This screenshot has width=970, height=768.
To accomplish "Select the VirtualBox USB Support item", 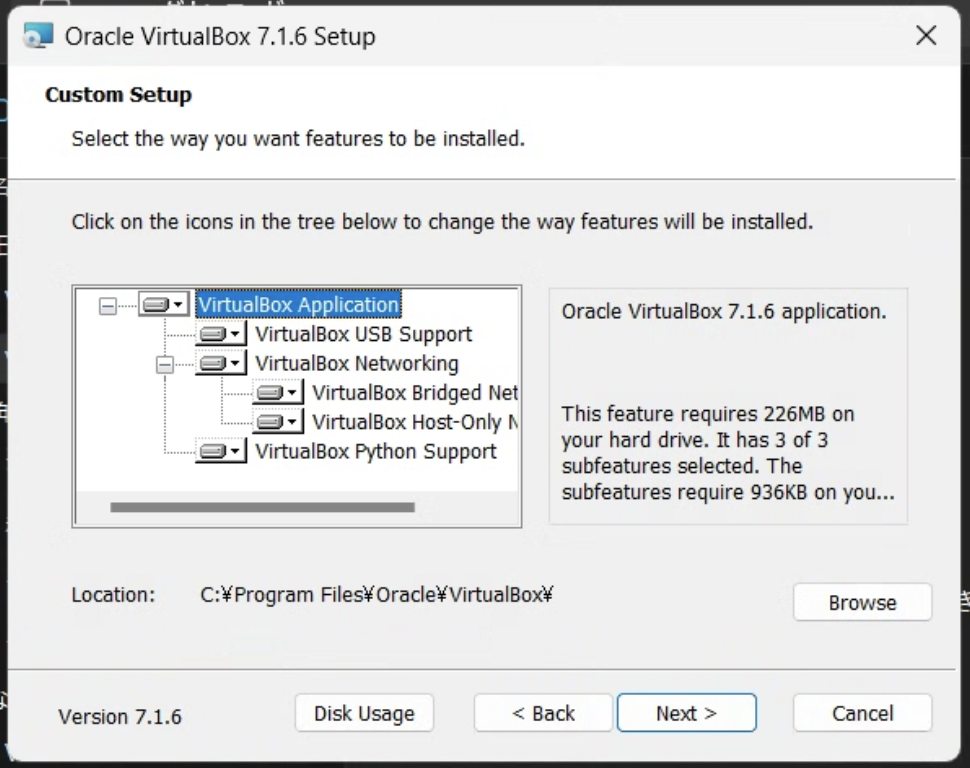I will point(363,334).
